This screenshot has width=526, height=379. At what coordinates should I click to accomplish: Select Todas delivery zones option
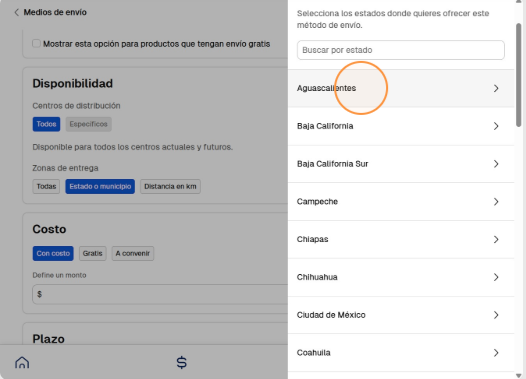(46, 186)
